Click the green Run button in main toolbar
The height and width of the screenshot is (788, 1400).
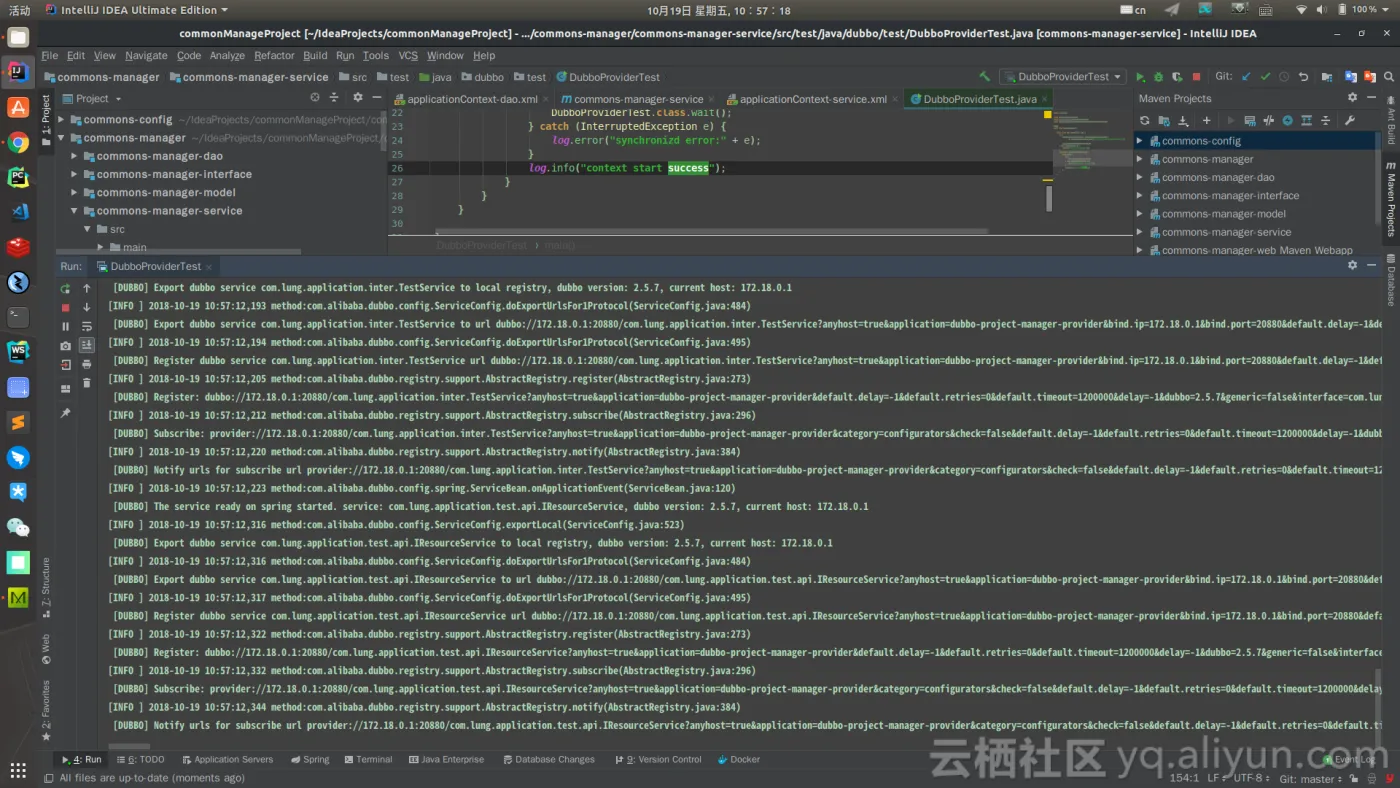(x=1140, y=77)
